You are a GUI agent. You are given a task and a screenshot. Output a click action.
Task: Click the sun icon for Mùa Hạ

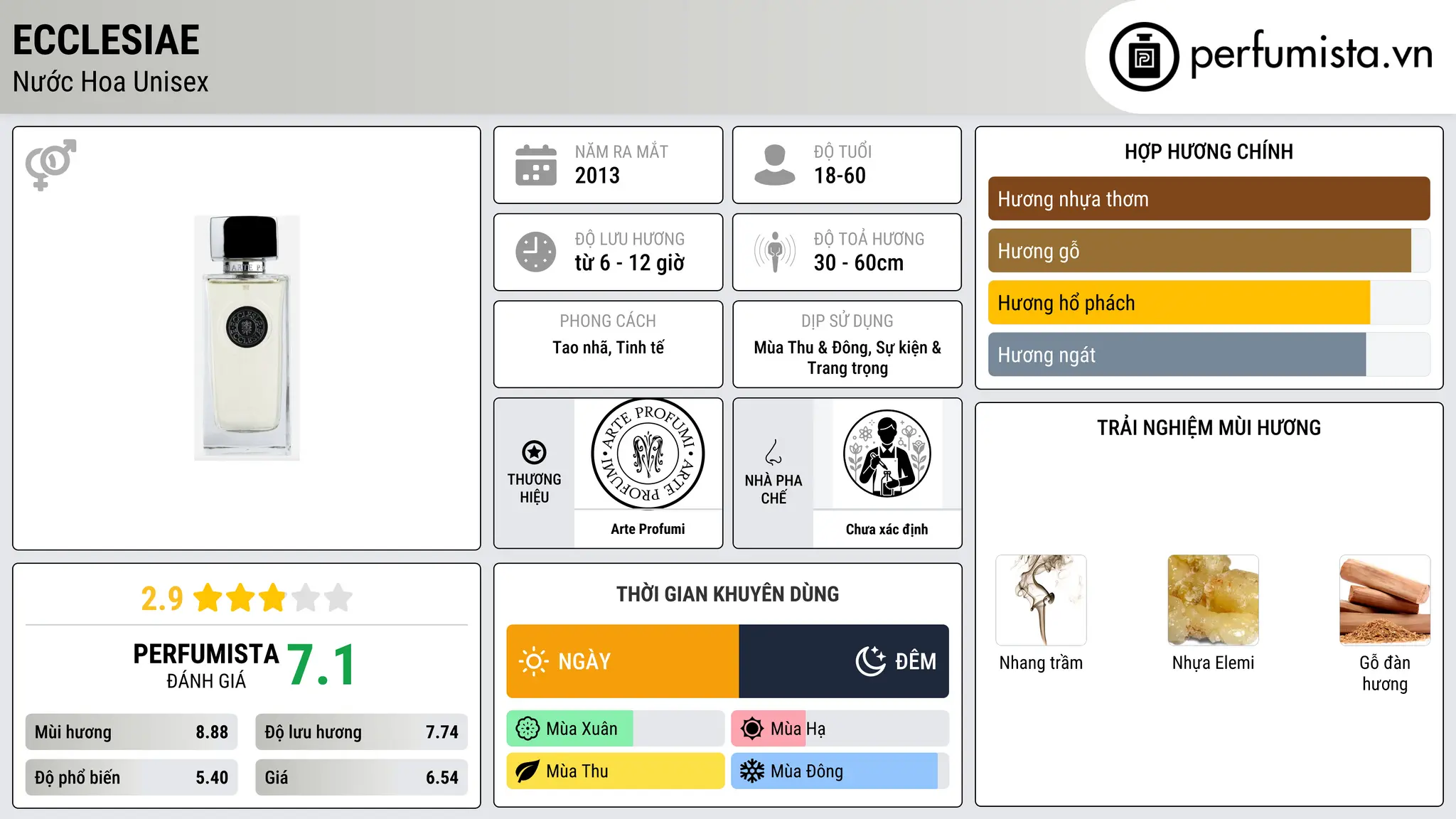tap(752, 729)
